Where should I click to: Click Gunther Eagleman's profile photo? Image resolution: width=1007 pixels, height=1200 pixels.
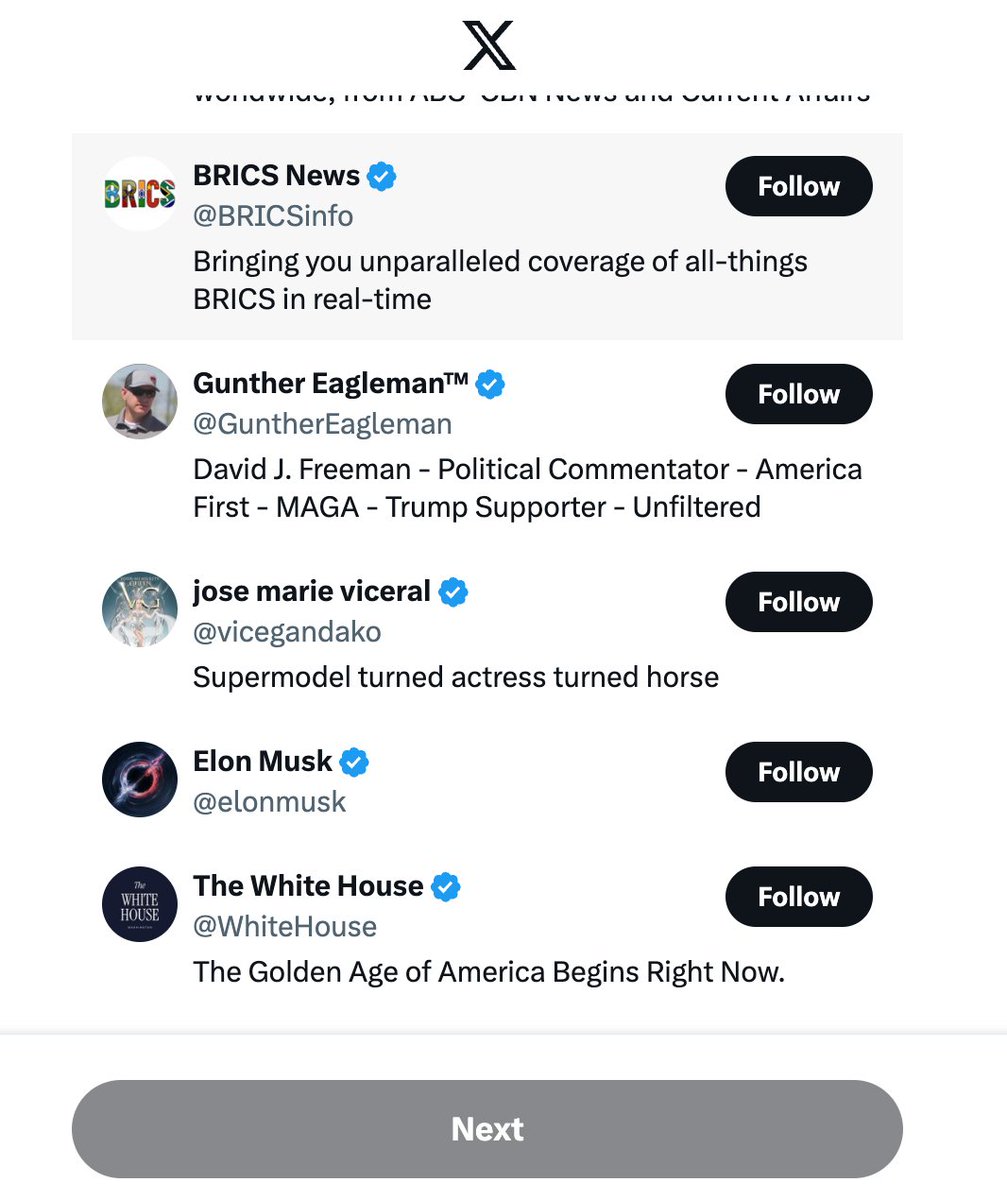140,402
